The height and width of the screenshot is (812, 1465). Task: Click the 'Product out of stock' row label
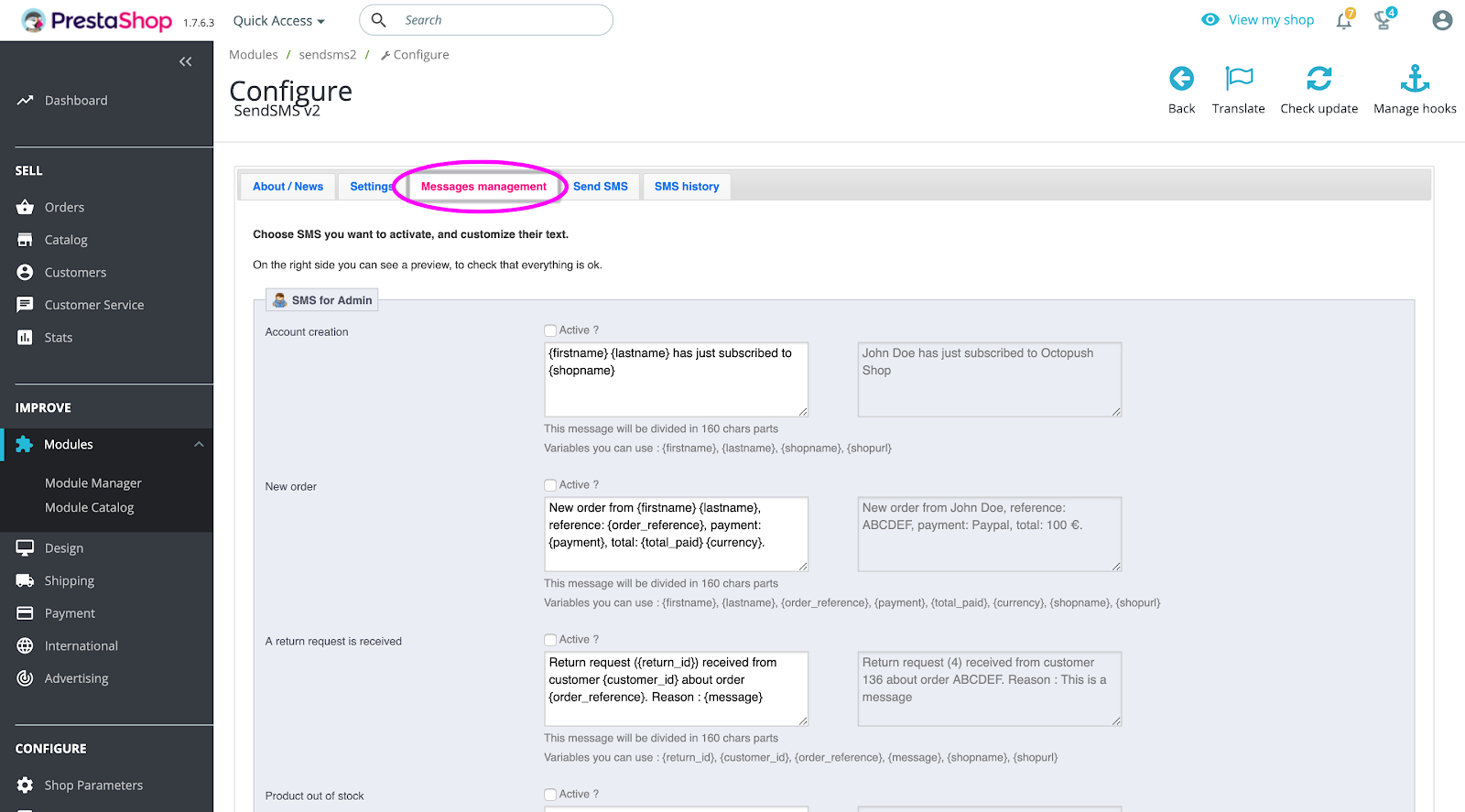[x=315, y=796]
